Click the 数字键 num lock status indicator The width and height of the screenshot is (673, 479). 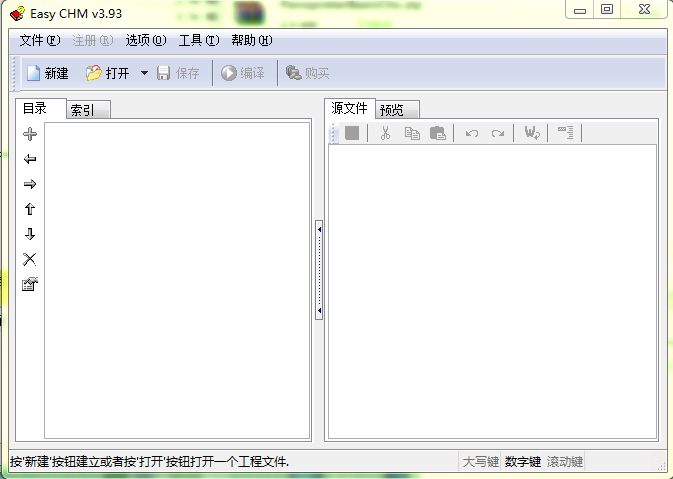(x=522, y=462)
